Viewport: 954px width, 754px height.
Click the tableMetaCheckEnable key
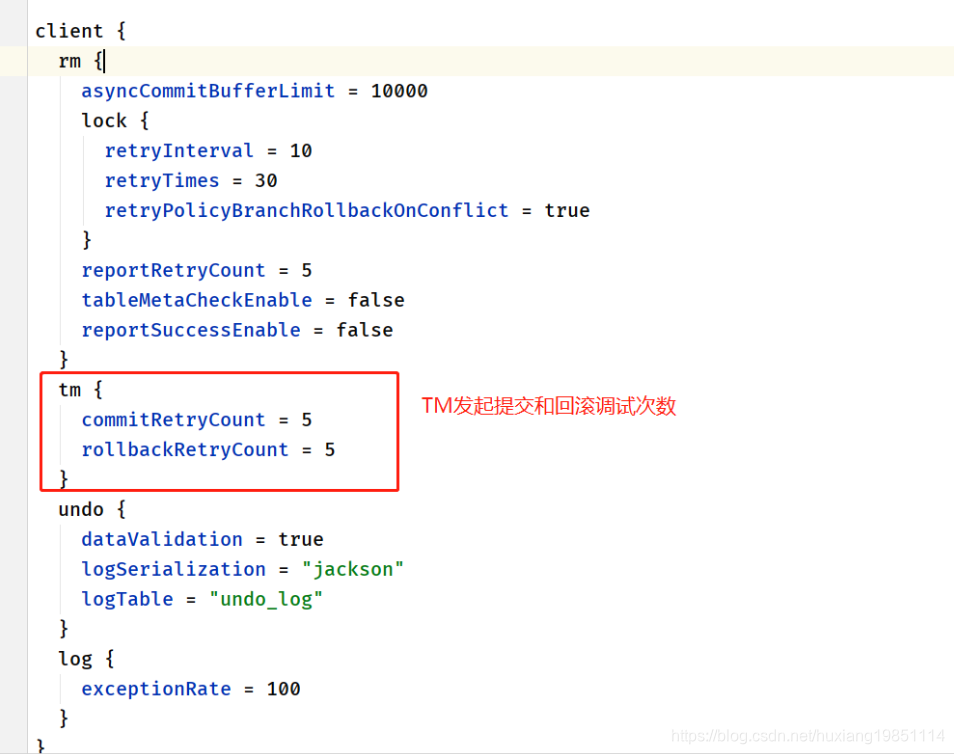pos(197,299)
